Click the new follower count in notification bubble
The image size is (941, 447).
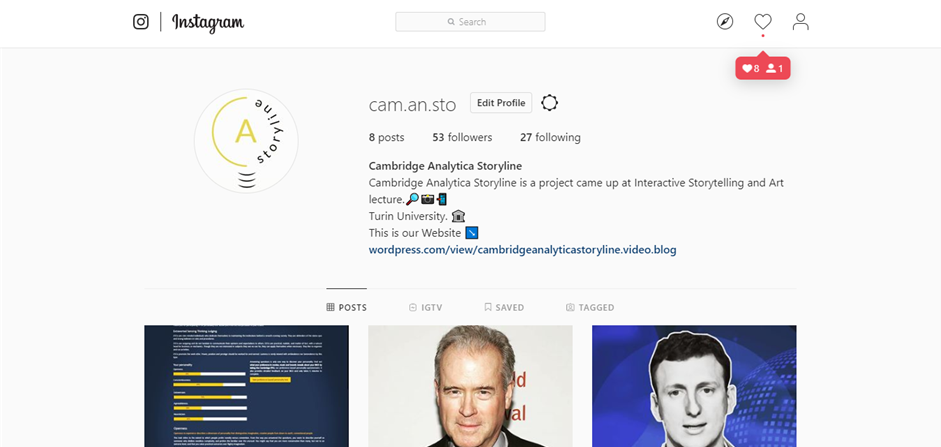[775, 68]
